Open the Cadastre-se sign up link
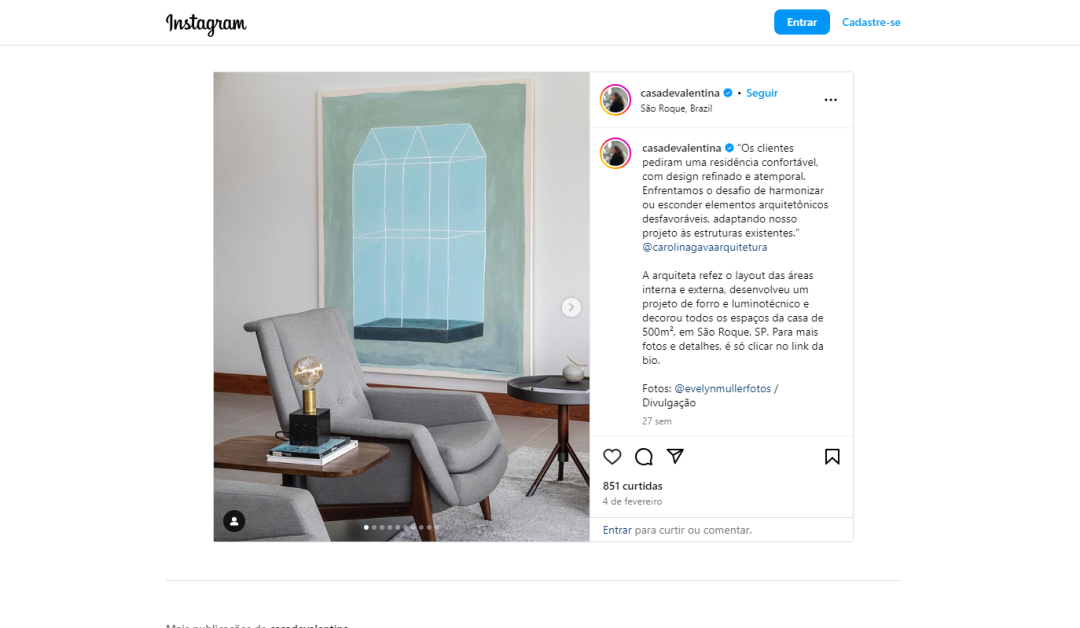 click(x=871, y=22)
